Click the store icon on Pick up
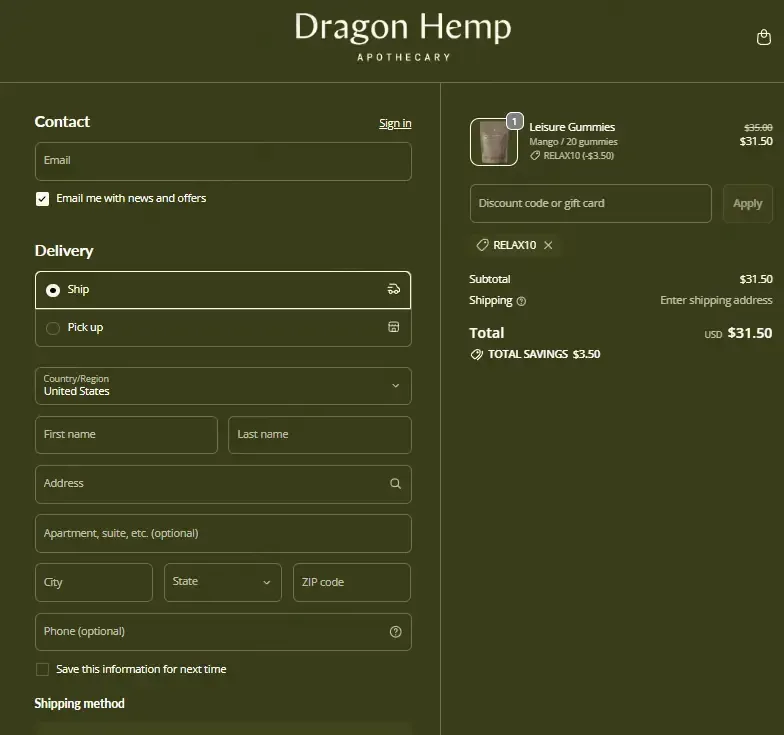 pos(394,327)
